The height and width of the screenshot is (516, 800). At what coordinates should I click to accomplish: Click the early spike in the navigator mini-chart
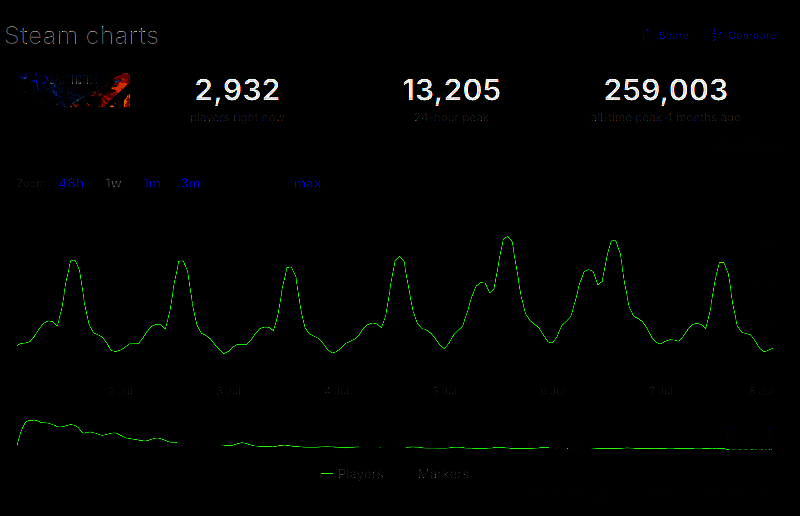click(32, 421)
